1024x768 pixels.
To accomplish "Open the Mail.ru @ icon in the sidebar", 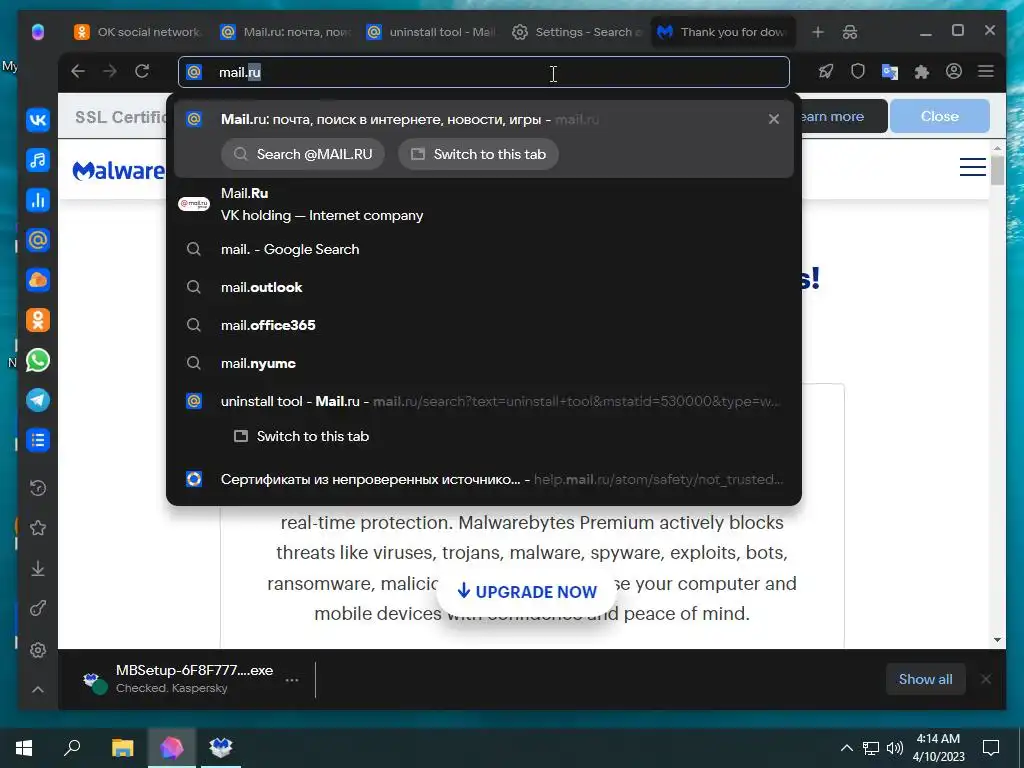I will click(x=38, y=240).
